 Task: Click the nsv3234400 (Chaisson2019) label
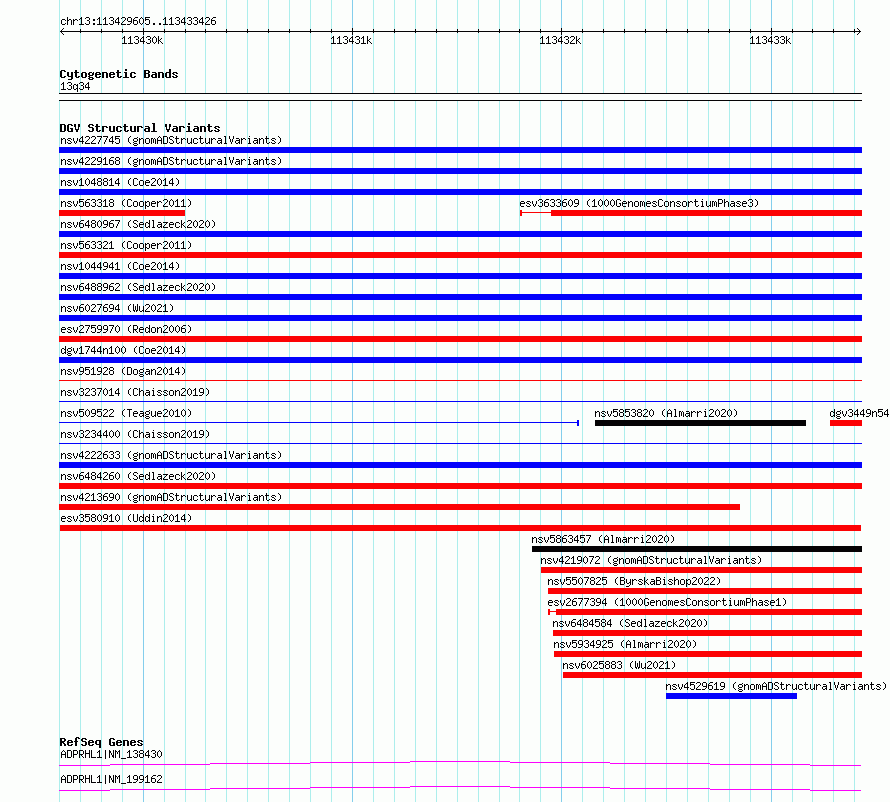pyautogui.click(x=135, y=434)
